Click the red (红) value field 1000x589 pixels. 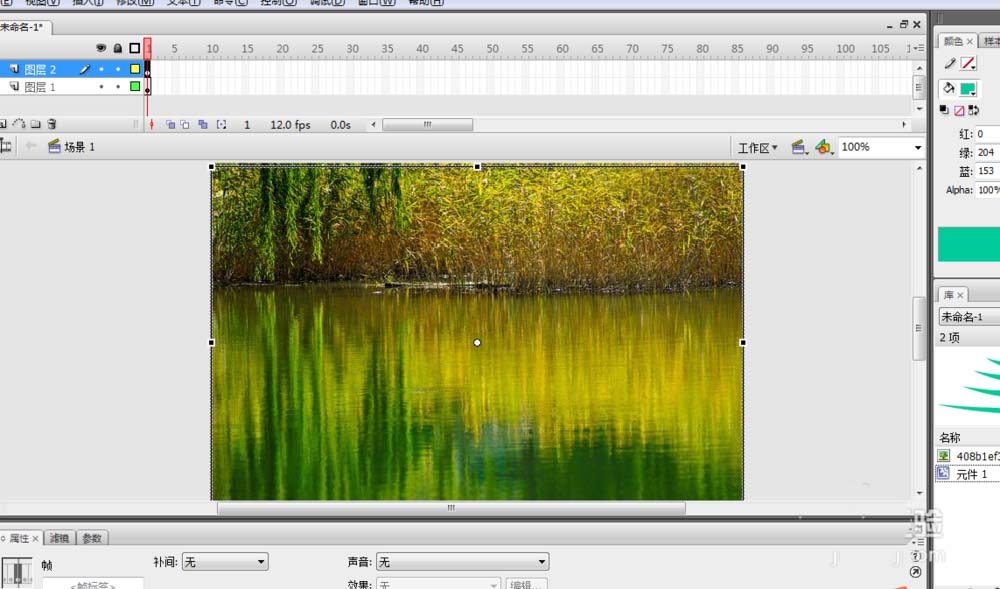click(x=987, y=134)
